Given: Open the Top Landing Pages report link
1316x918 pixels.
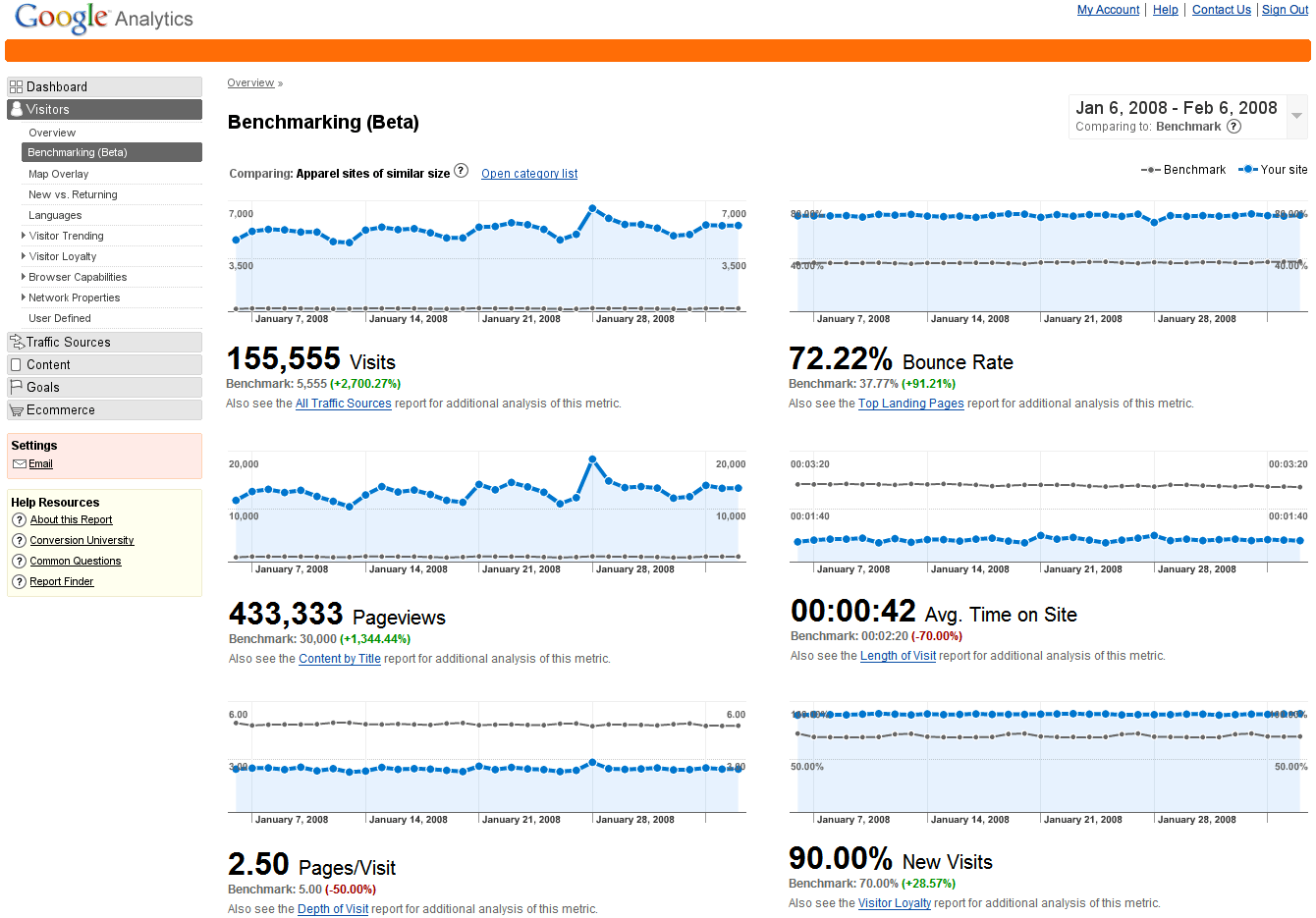Looking at the screenshot, I should pos(911,404).
